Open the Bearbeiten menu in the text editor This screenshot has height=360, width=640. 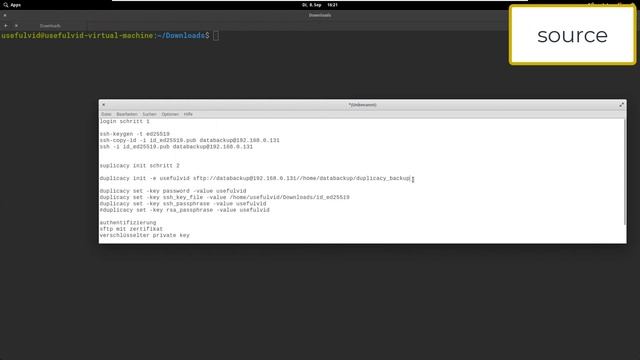127,114
